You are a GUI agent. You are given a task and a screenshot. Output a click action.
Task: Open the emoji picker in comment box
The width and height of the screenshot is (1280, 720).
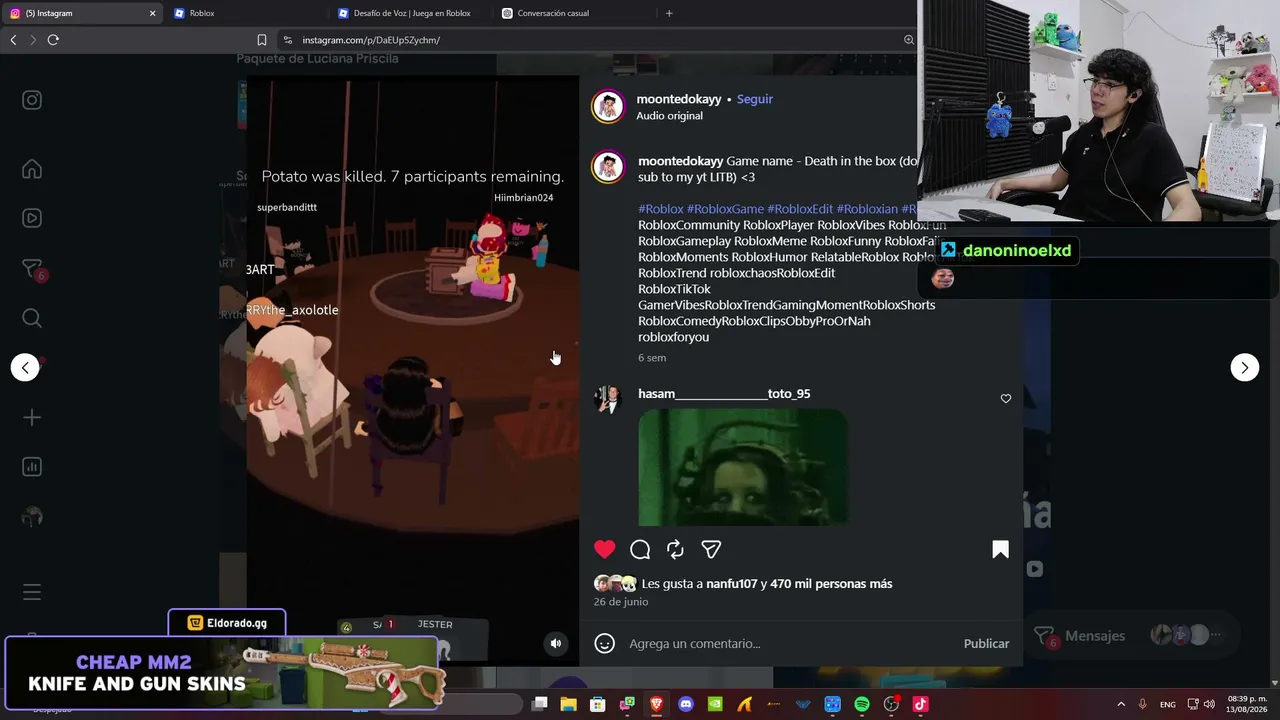tap(604, 643)
